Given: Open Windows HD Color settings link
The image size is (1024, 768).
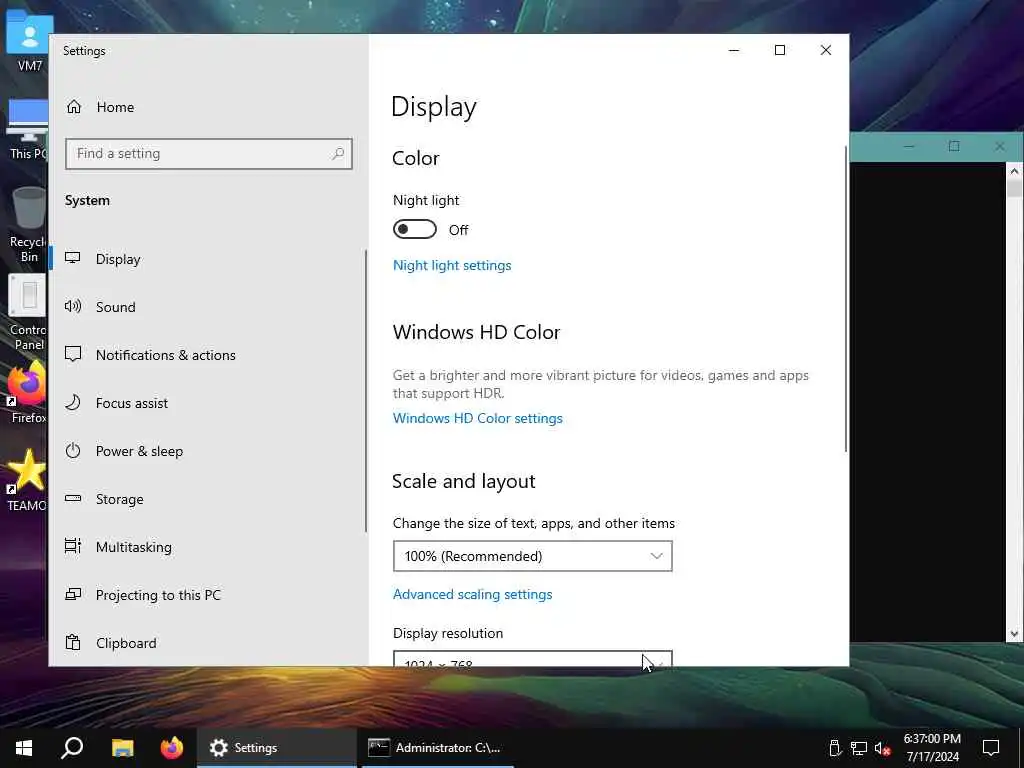Looking at the screenshot, I should tap(477, 418).
